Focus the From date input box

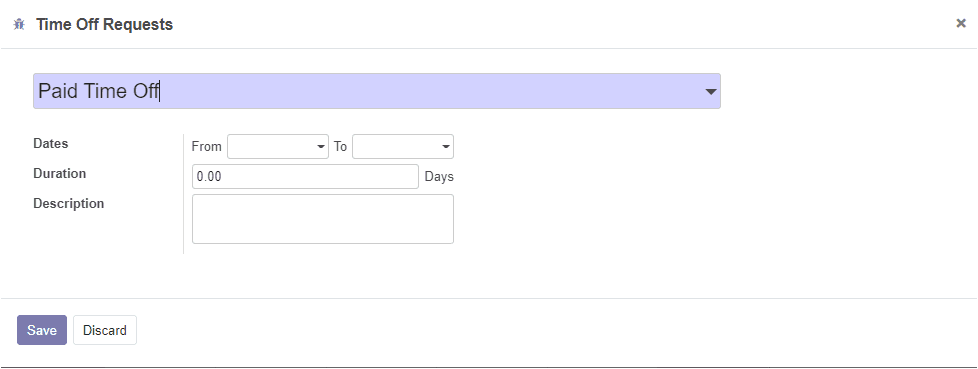tap(278, 146)
